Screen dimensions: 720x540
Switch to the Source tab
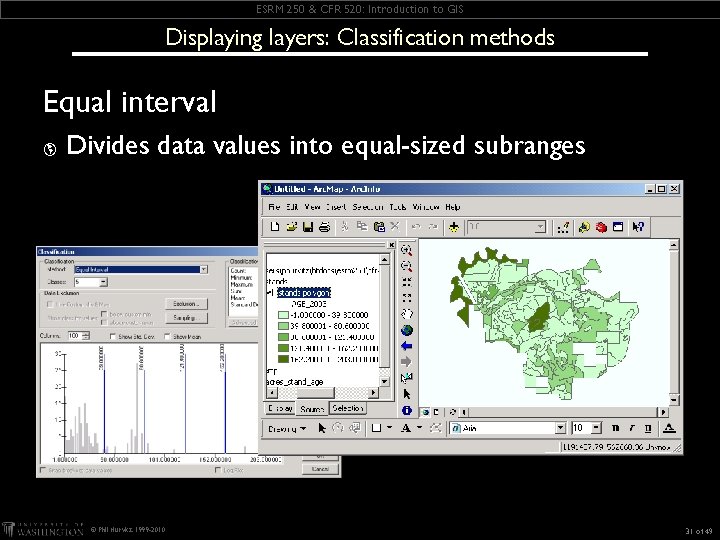[x=312, y=409]
